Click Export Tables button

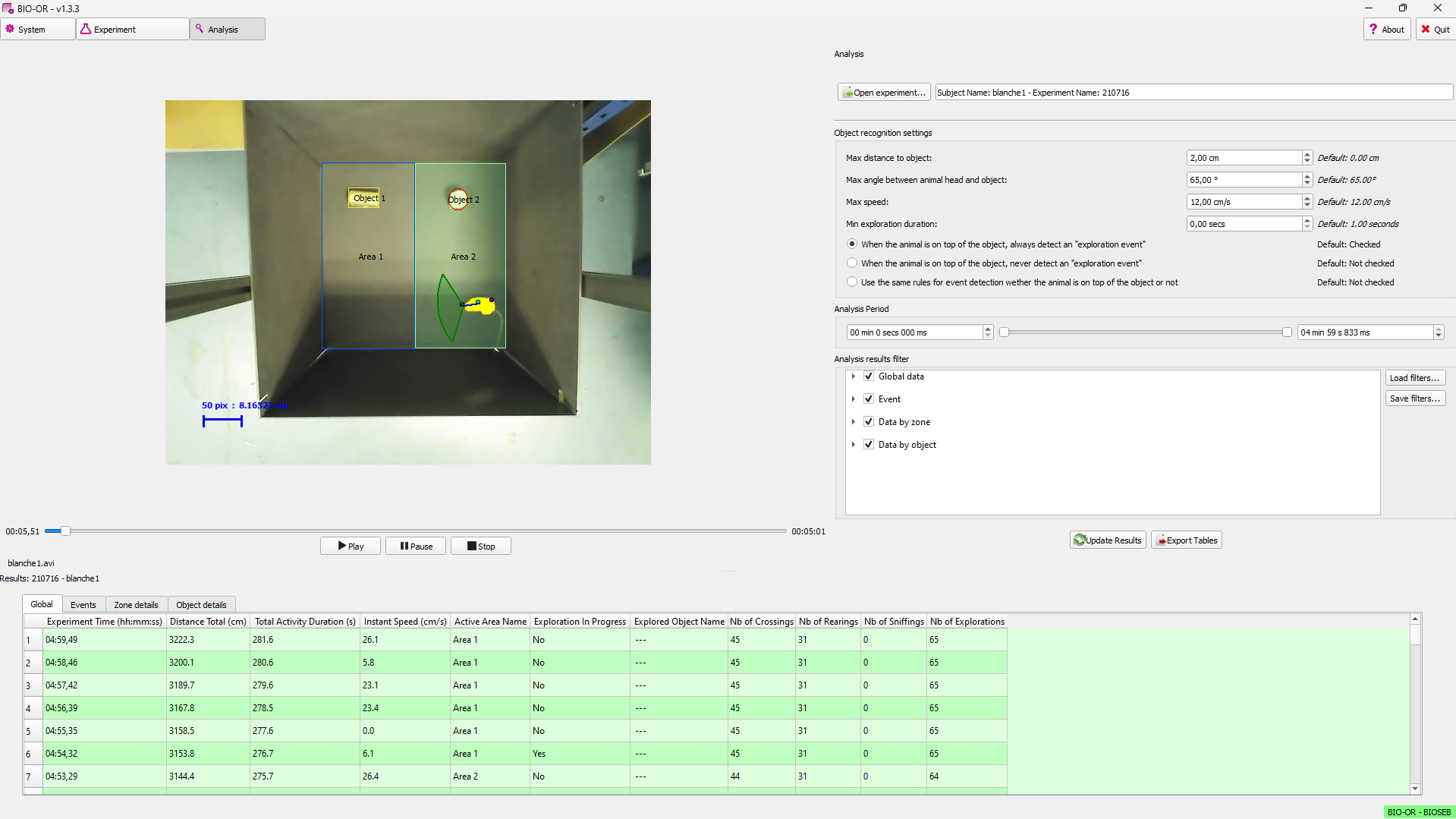[x=1186, y=540]
